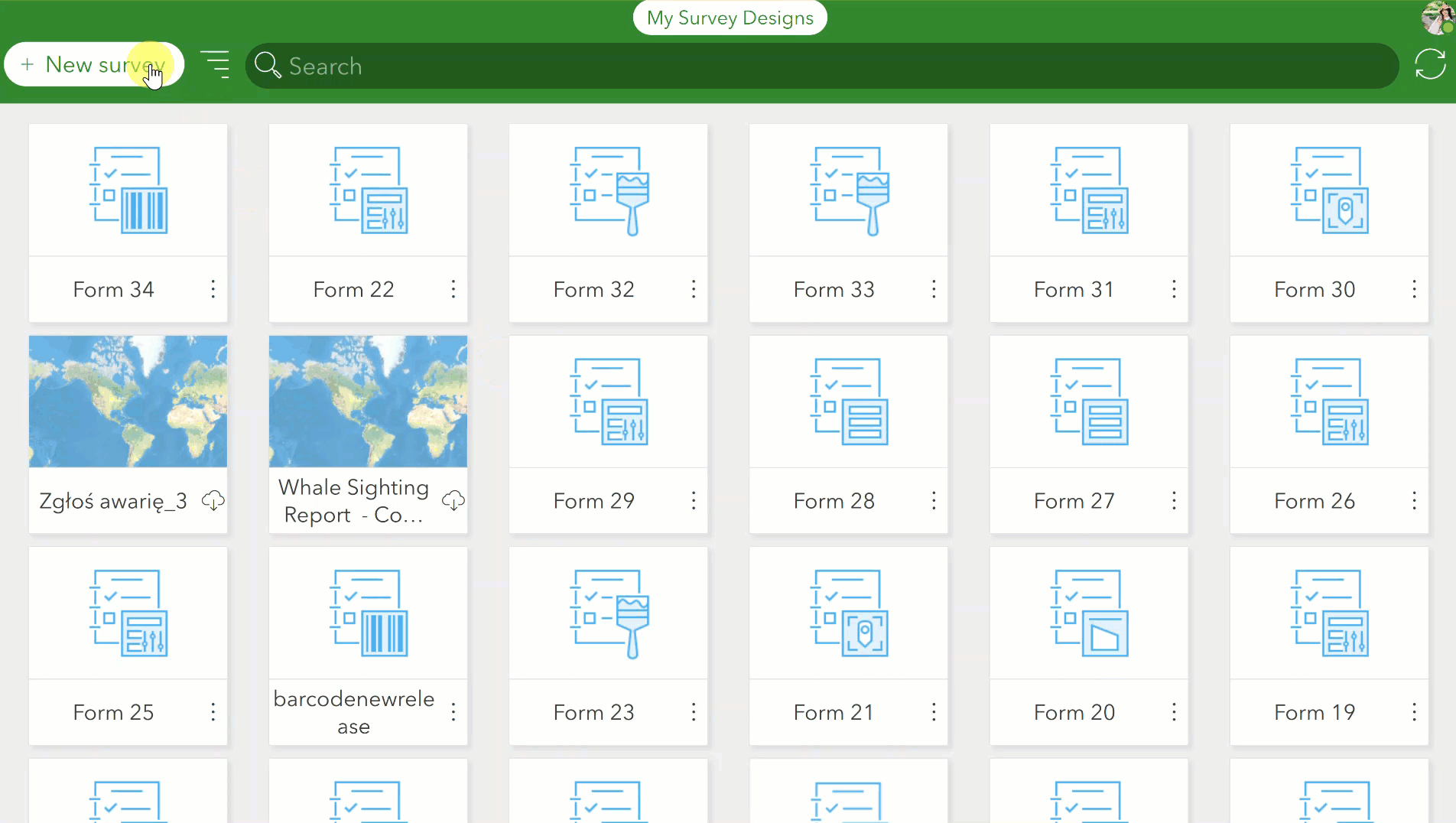Click the Form 30 name

pyautogui.click(x=1315, y=289)
